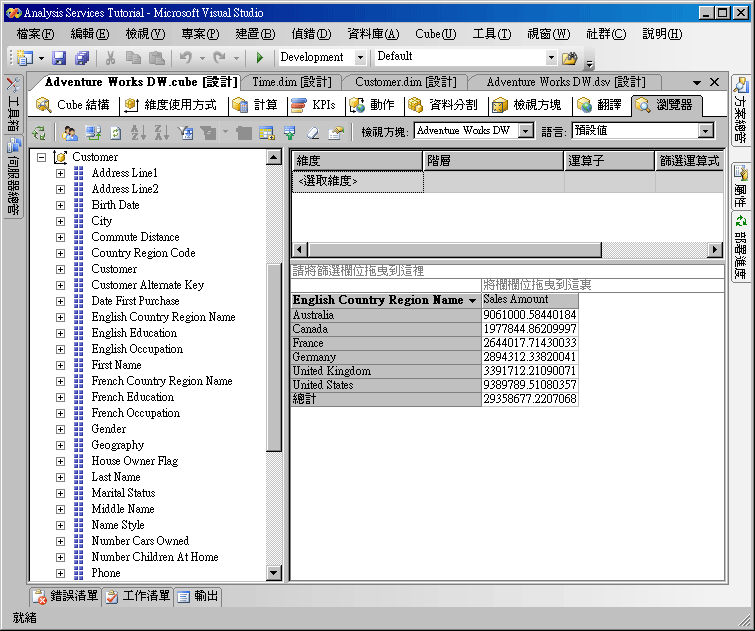This screenshot has width=755, height=631.
Task: Open the language dropdown list
Action: coord(705,131)
